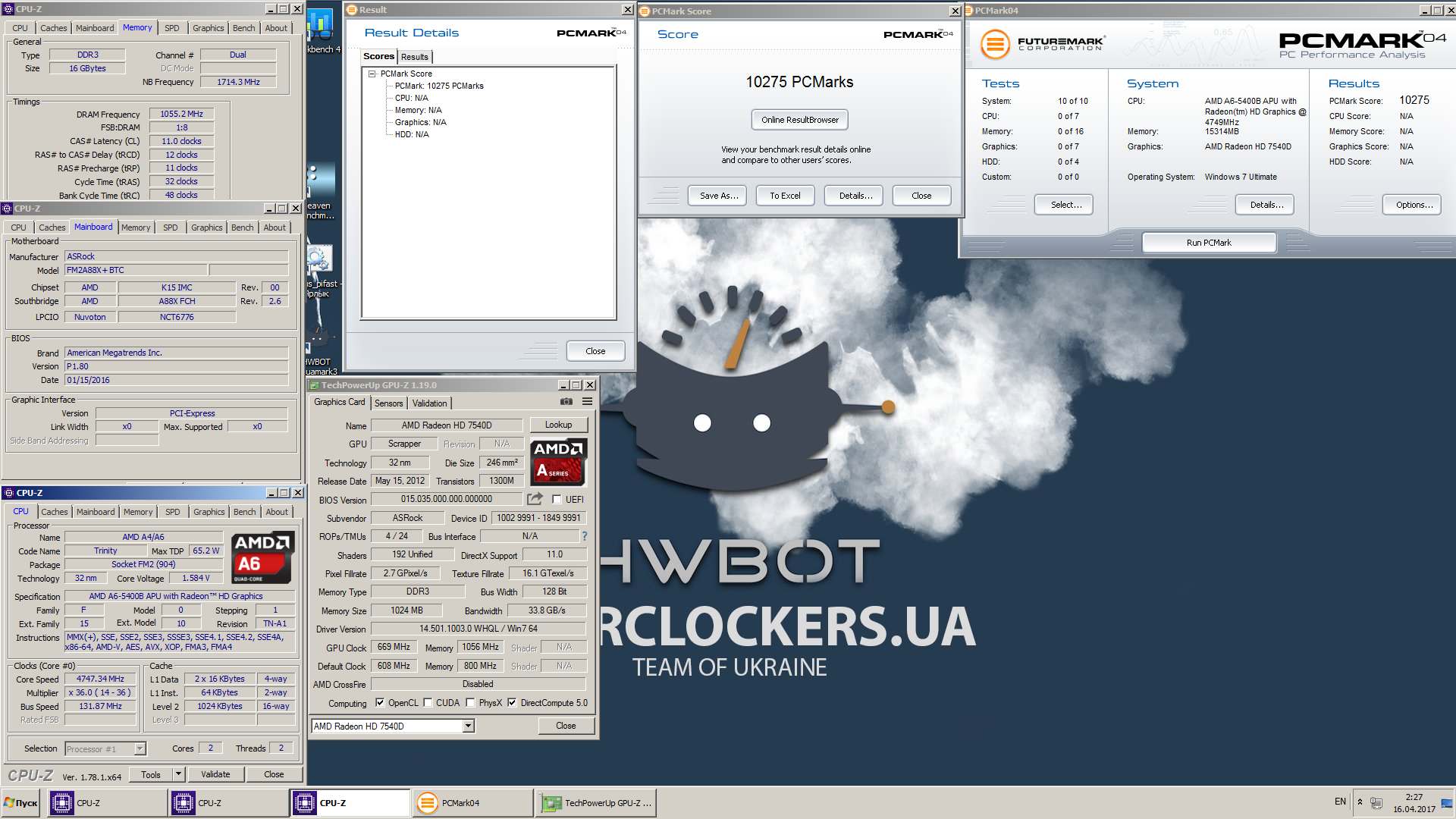Click the AMD A-Series logo in GPU-Z
The height and width of the screenshot is (819, 1456).
558,462
